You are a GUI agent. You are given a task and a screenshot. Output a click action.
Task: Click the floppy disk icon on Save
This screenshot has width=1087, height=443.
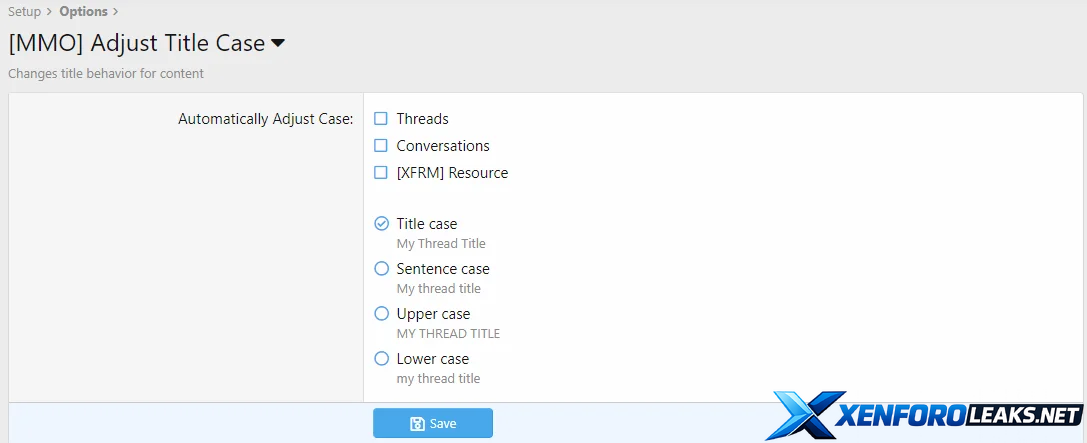click(417, 424)
